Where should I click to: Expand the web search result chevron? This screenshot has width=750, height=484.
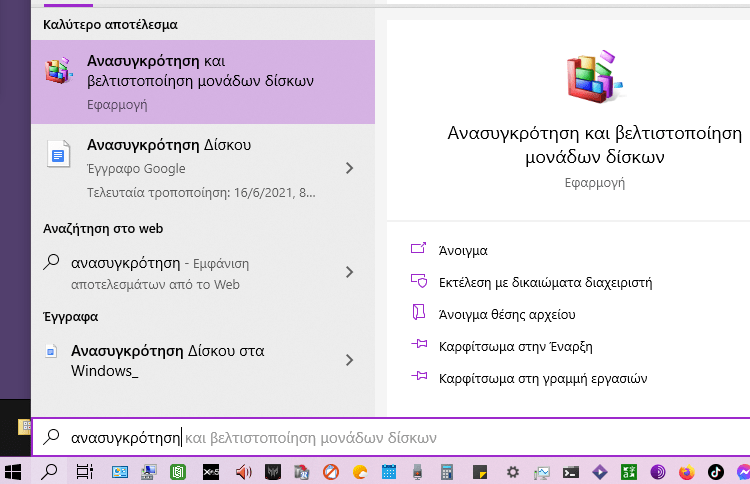tap(349, 272)
